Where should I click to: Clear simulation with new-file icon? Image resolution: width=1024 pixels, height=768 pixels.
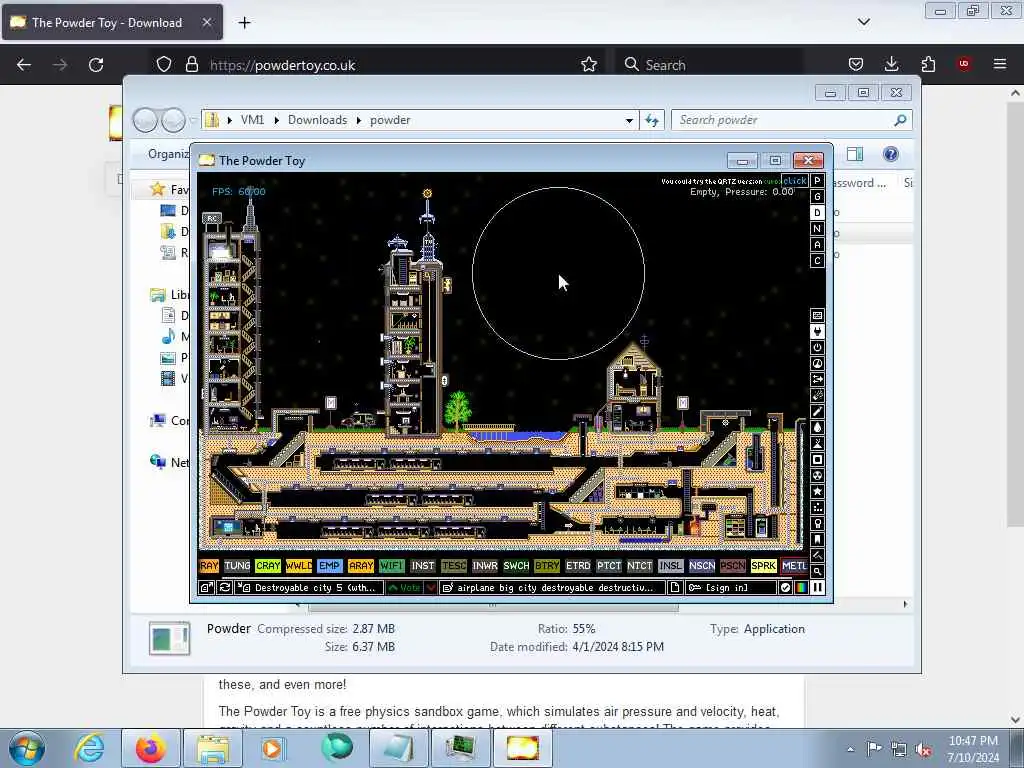(675, 588)
